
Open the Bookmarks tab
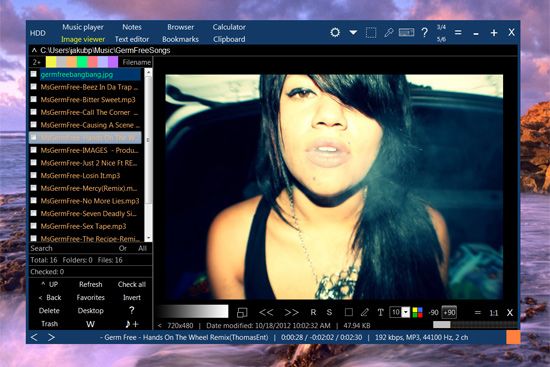point(180,39)
